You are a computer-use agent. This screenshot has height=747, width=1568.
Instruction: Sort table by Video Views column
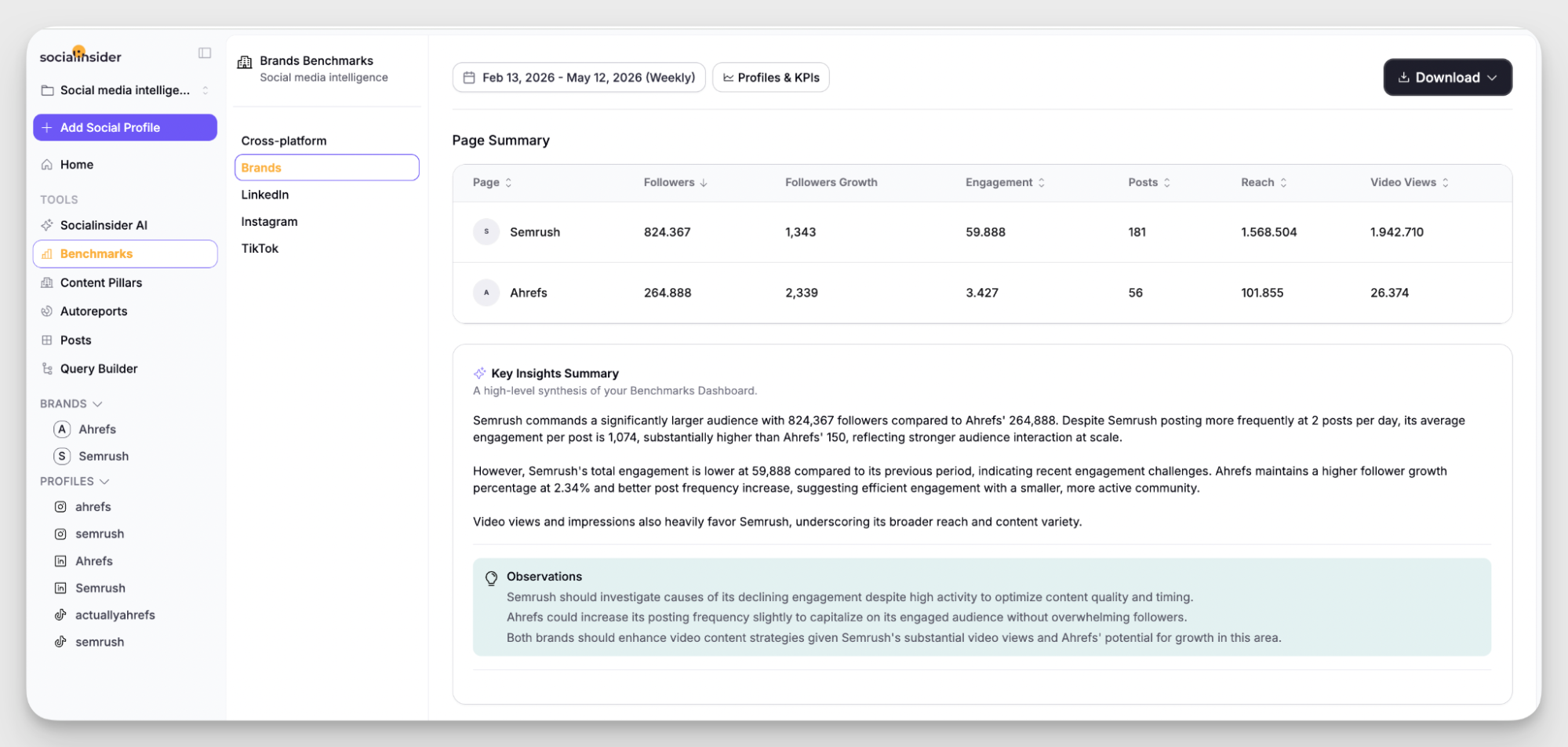point(1410,183)
